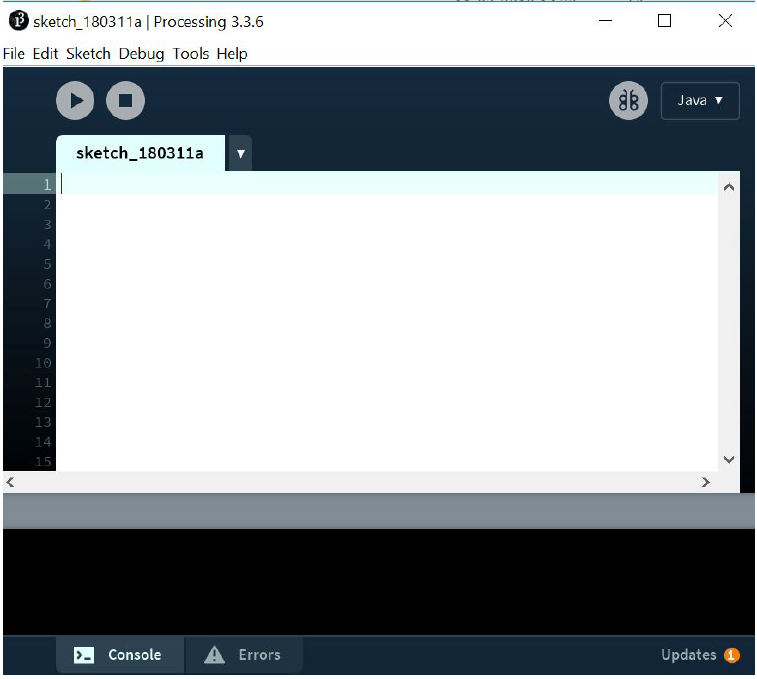Toggle the Debugger butterfly icon
The image size is (757, 679).
628,100
